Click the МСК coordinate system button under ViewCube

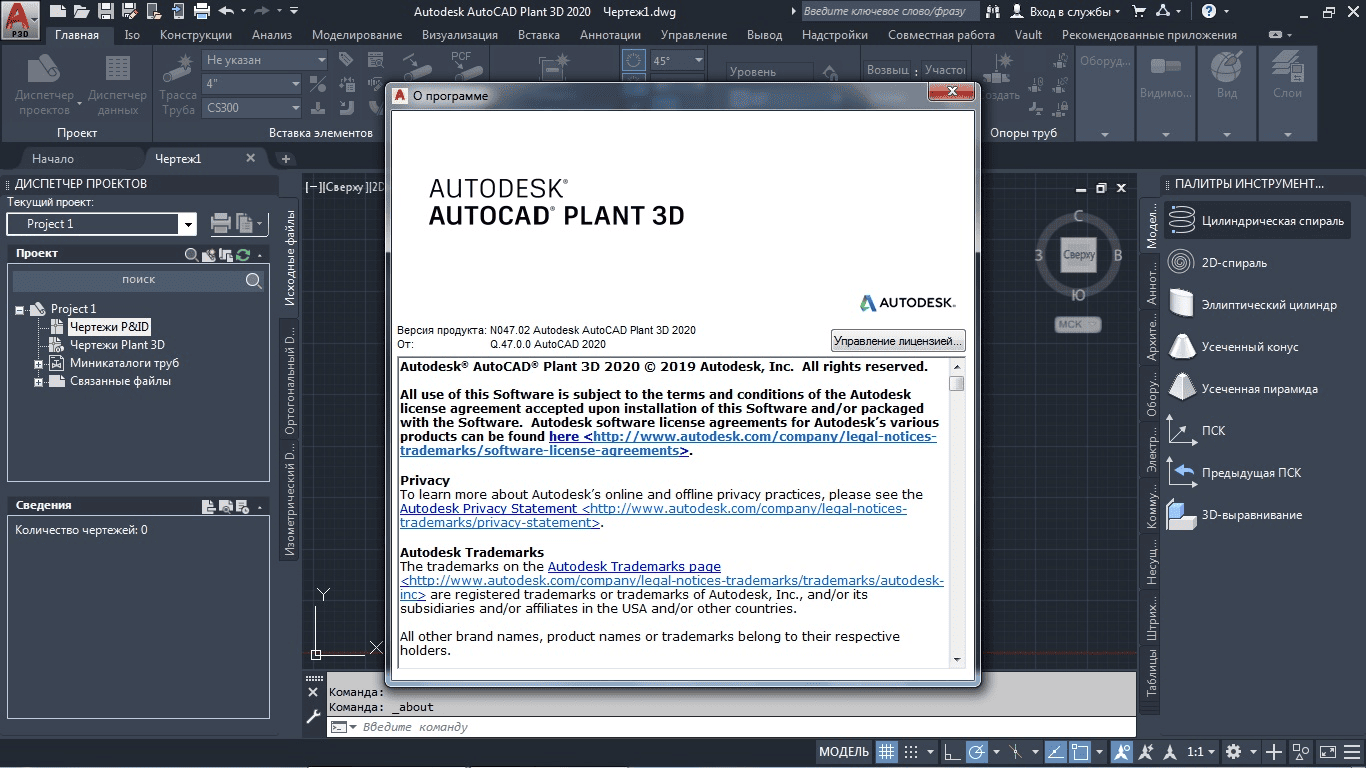click(1078, 324)
